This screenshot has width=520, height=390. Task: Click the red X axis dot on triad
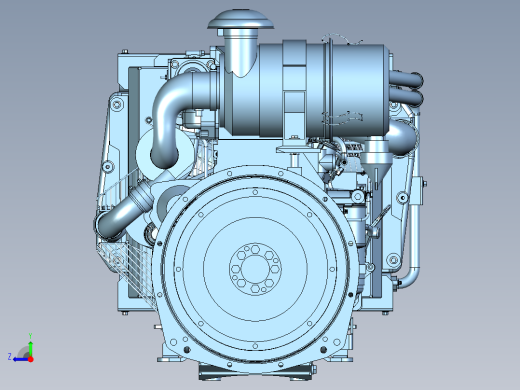[x=31, y=359]
